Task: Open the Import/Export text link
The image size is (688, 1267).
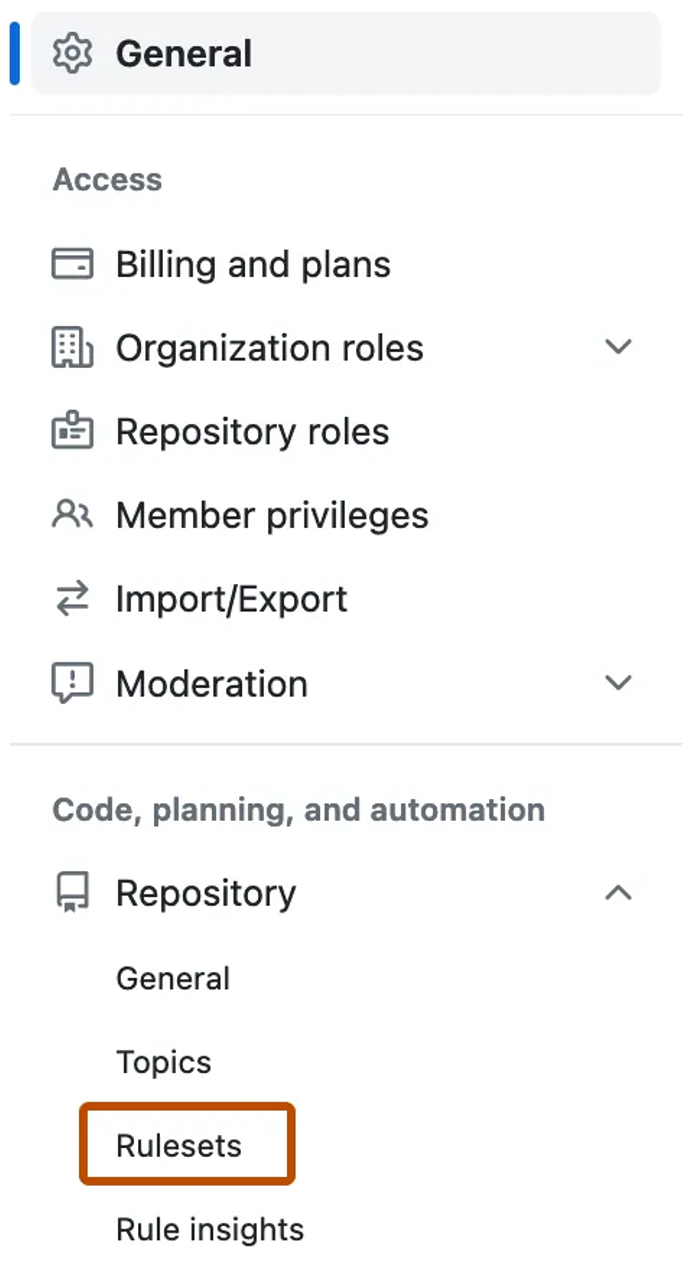Action: tap(232, 600)
